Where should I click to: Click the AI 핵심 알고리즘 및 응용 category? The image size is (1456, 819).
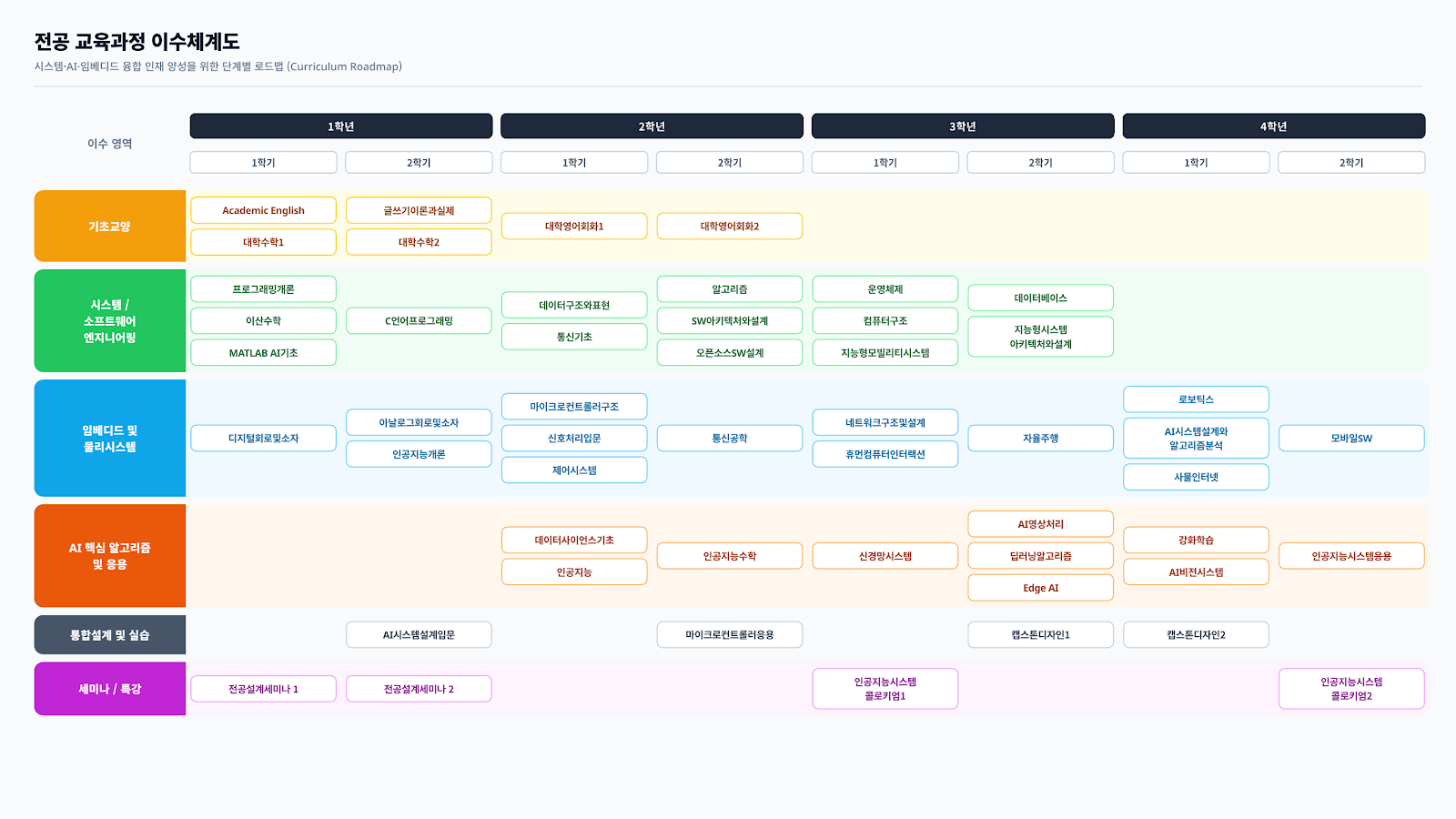pos(110,555)
